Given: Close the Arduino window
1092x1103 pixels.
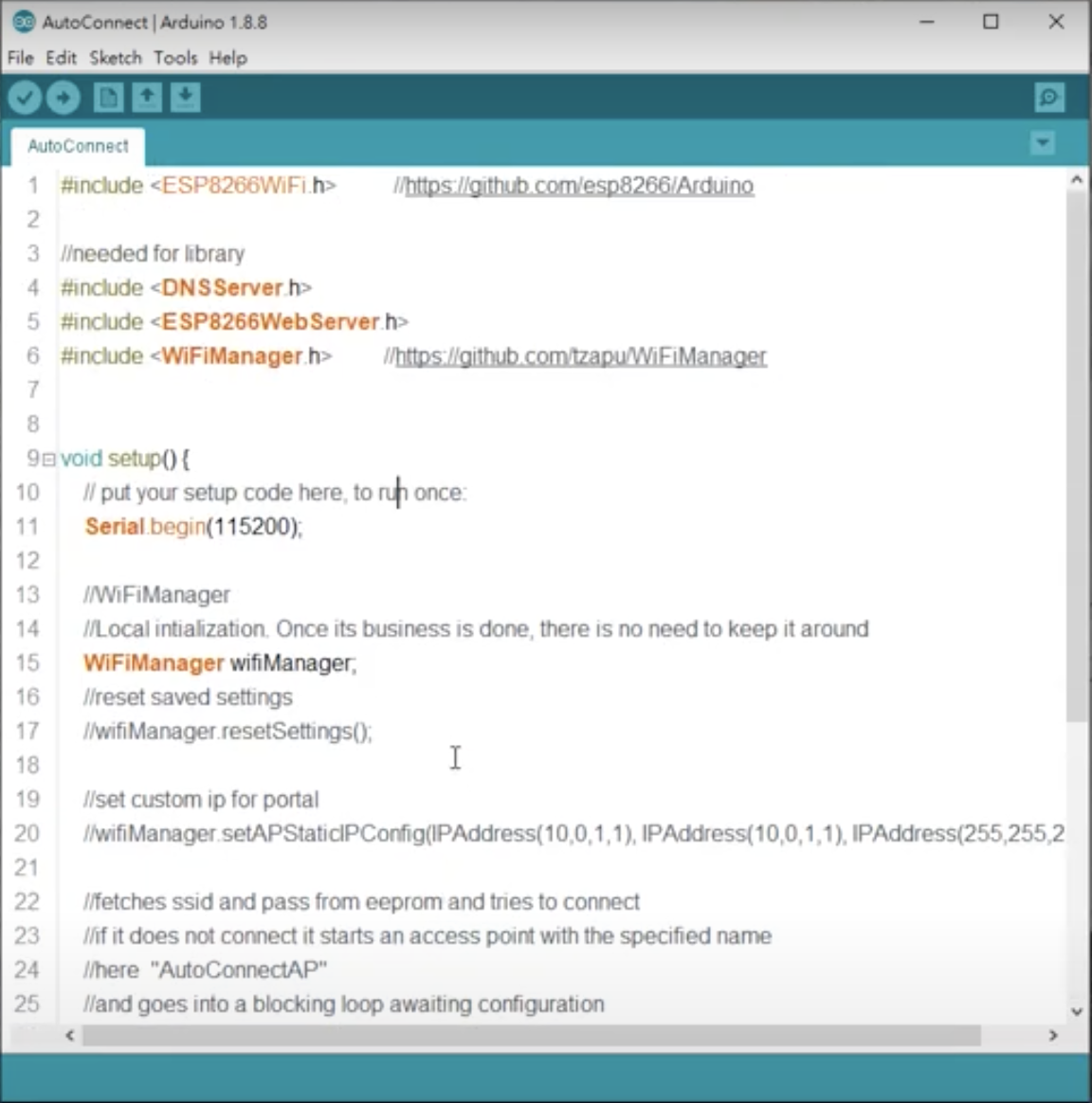Looking at the screenshot, I should 1056,22.
